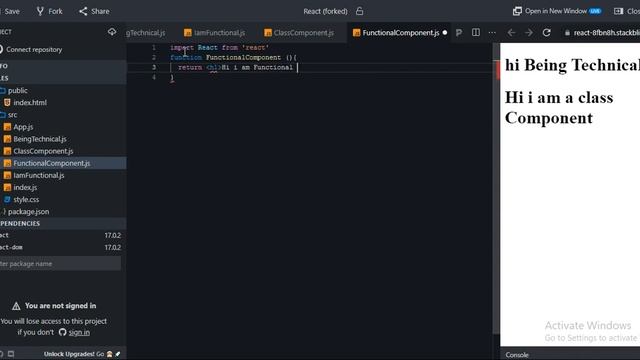Screen dimensions: 640x360
Task: Click the cloud upload icon in project header
Action: point(112,32)
